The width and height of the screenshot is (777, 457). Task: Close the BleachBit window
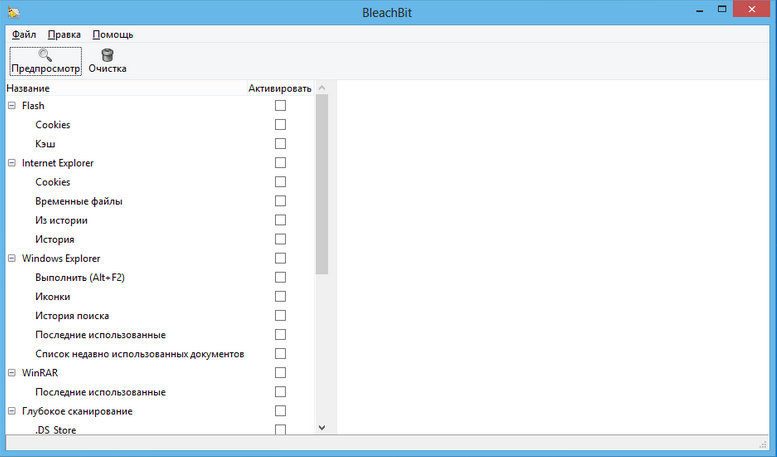click(751, 9)
